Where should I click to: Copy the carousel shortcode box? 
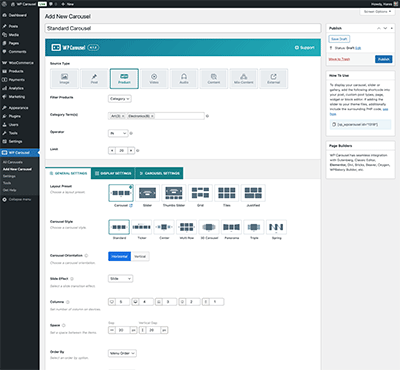coord(361,125)
